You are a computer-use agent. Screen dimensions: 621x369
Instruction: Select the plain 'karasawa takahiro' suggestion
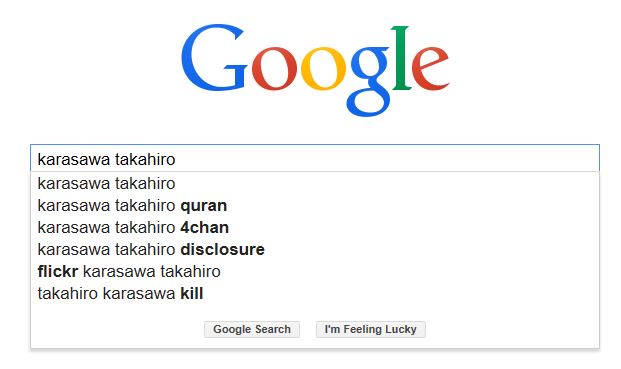315,184
